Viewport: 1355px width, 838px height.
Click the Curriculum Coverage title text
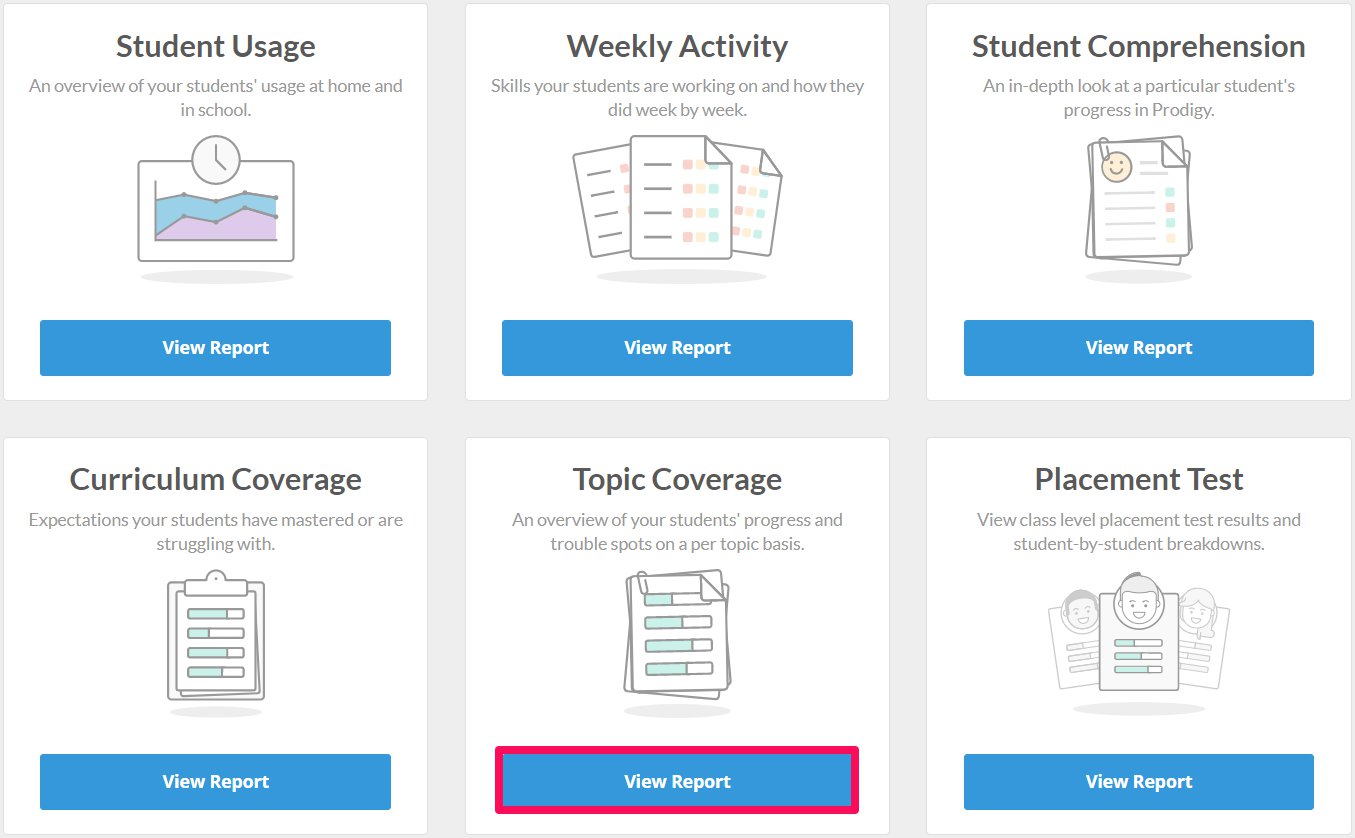(216, 479)
